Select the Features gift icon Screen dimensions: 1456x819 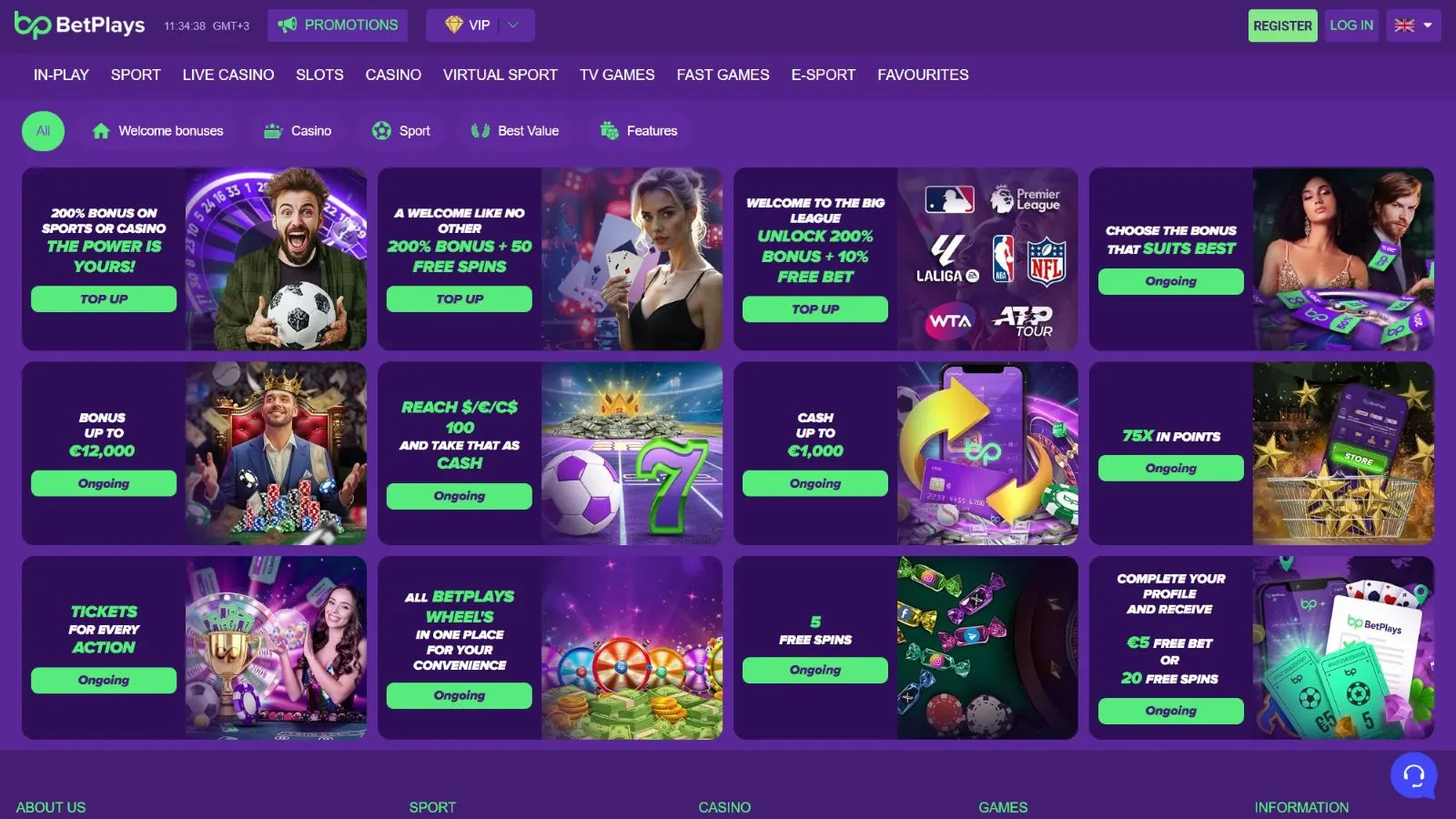(609, 131)
